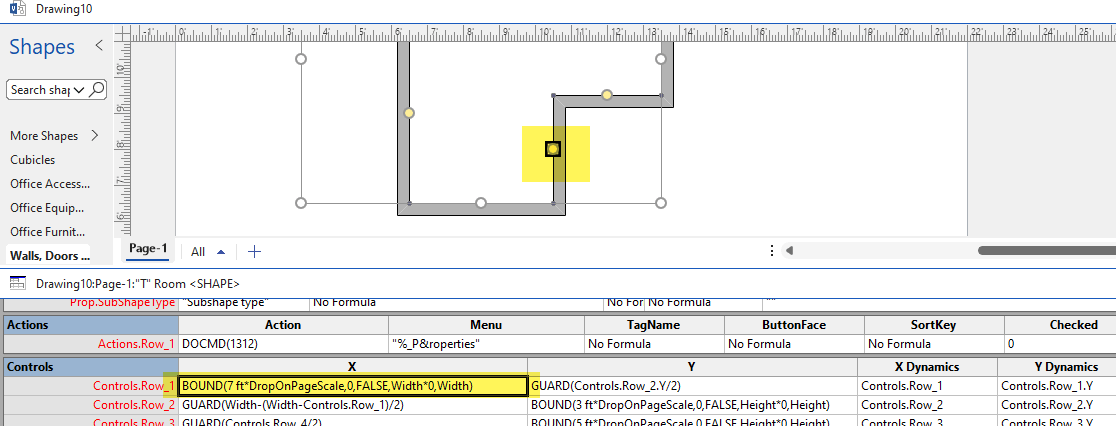This screenshot has height=426, width=1116.
Task: Click the yellow control handle on left wall
Action: point(409,113)
